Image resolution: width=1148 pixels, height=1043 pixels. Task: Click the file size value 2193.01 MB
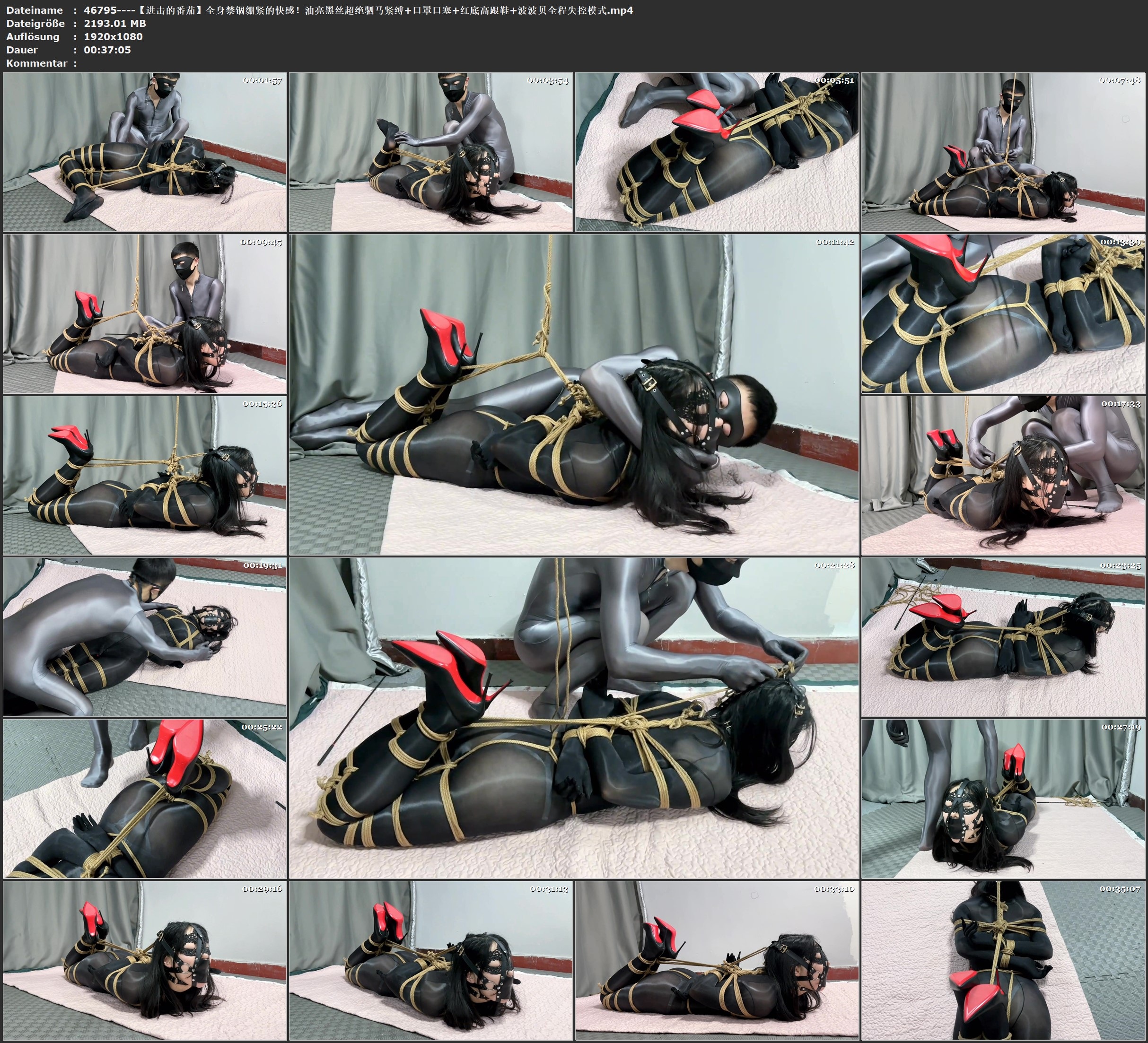(x=114, y=23)
